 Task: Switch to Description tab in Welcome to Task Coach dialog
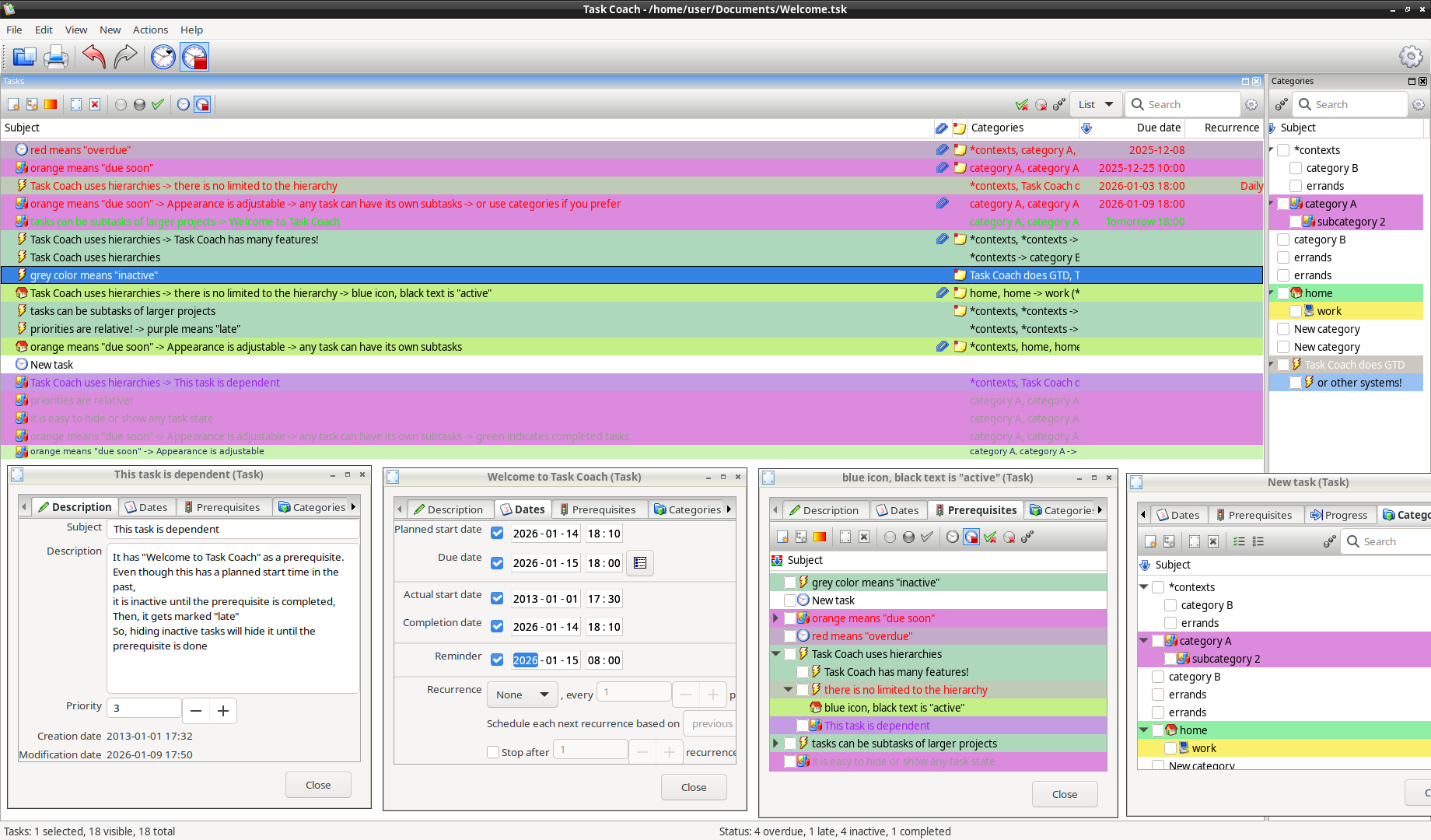450,509
